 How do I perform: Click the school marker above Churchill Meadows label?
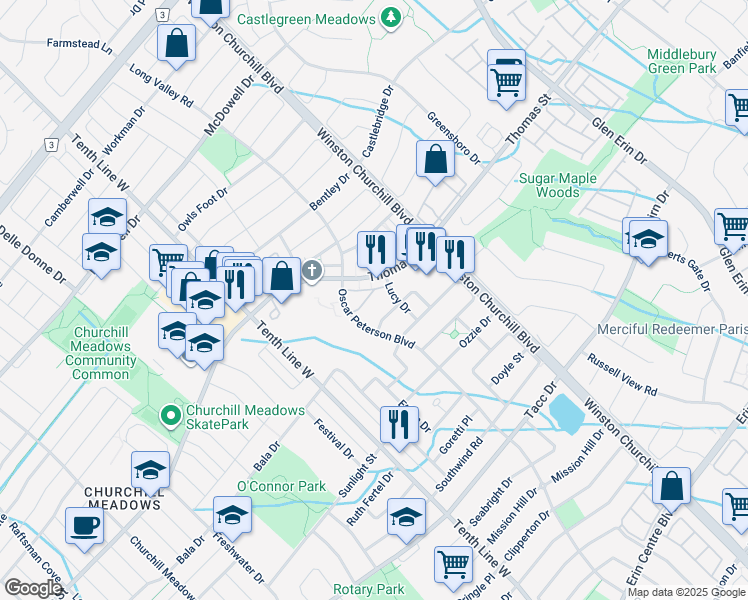tap(150, 469)
